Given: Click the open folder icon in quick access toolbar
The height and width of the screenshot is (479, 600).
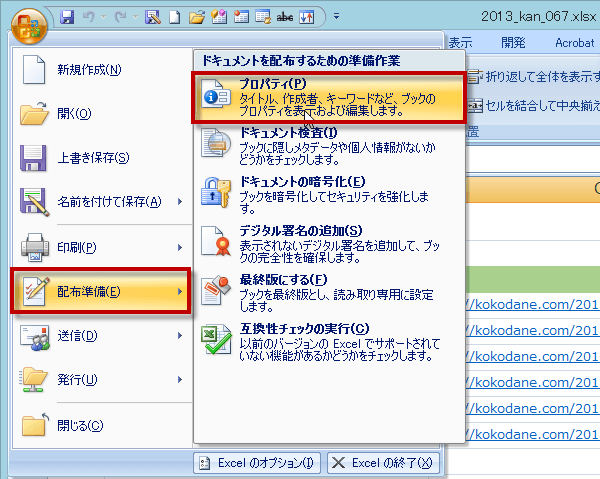Looking at the screenshot, I should pyautogui.click(x=195, y=17).
